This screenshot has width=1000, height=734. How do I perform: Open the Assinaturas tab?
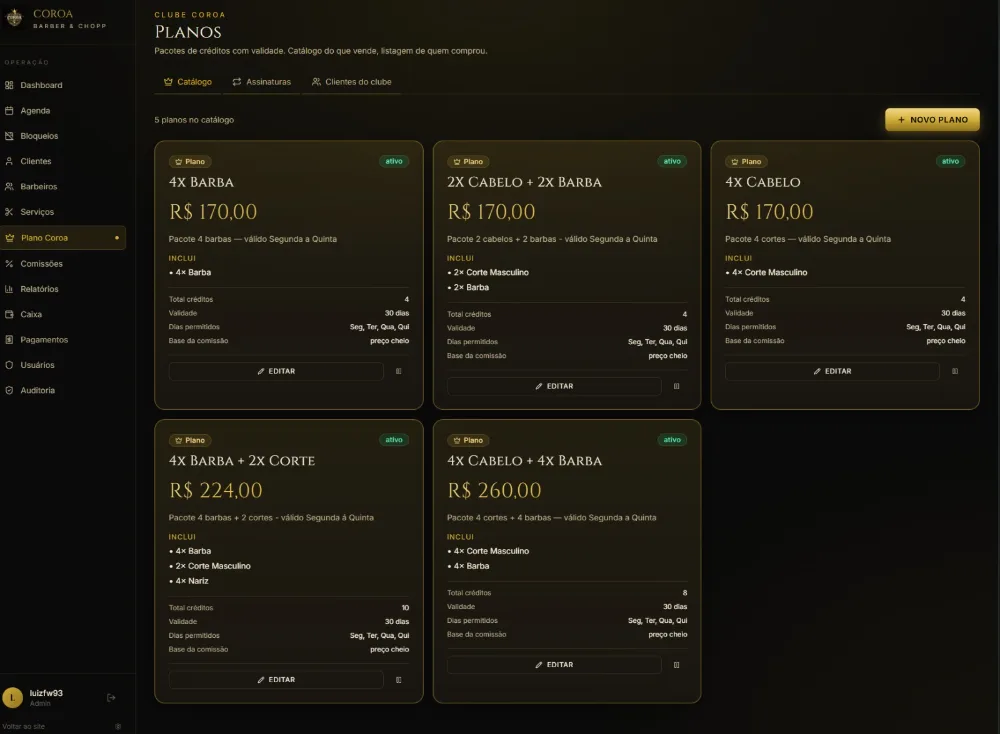point(261,82)
